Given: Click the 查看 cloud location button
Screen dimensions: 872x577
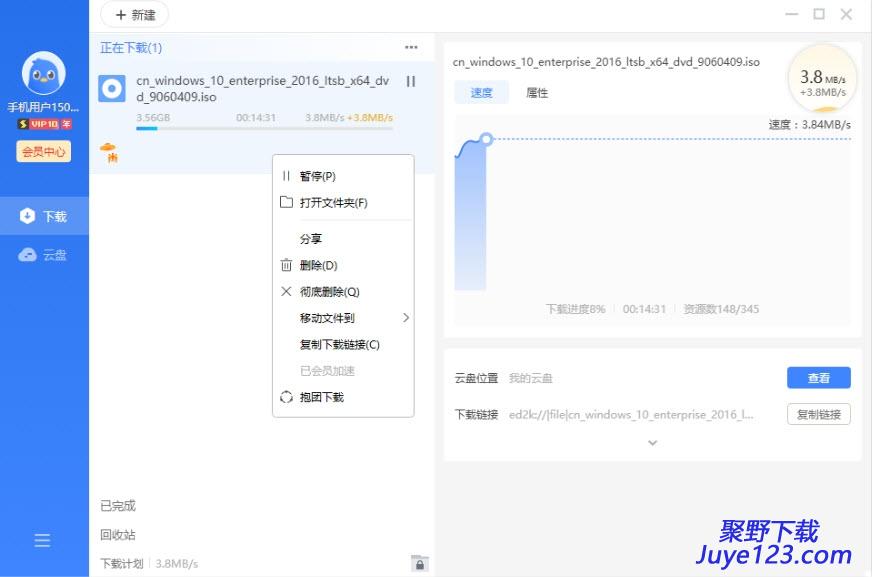Looking at the screenshot, I should tap(819, 378).
